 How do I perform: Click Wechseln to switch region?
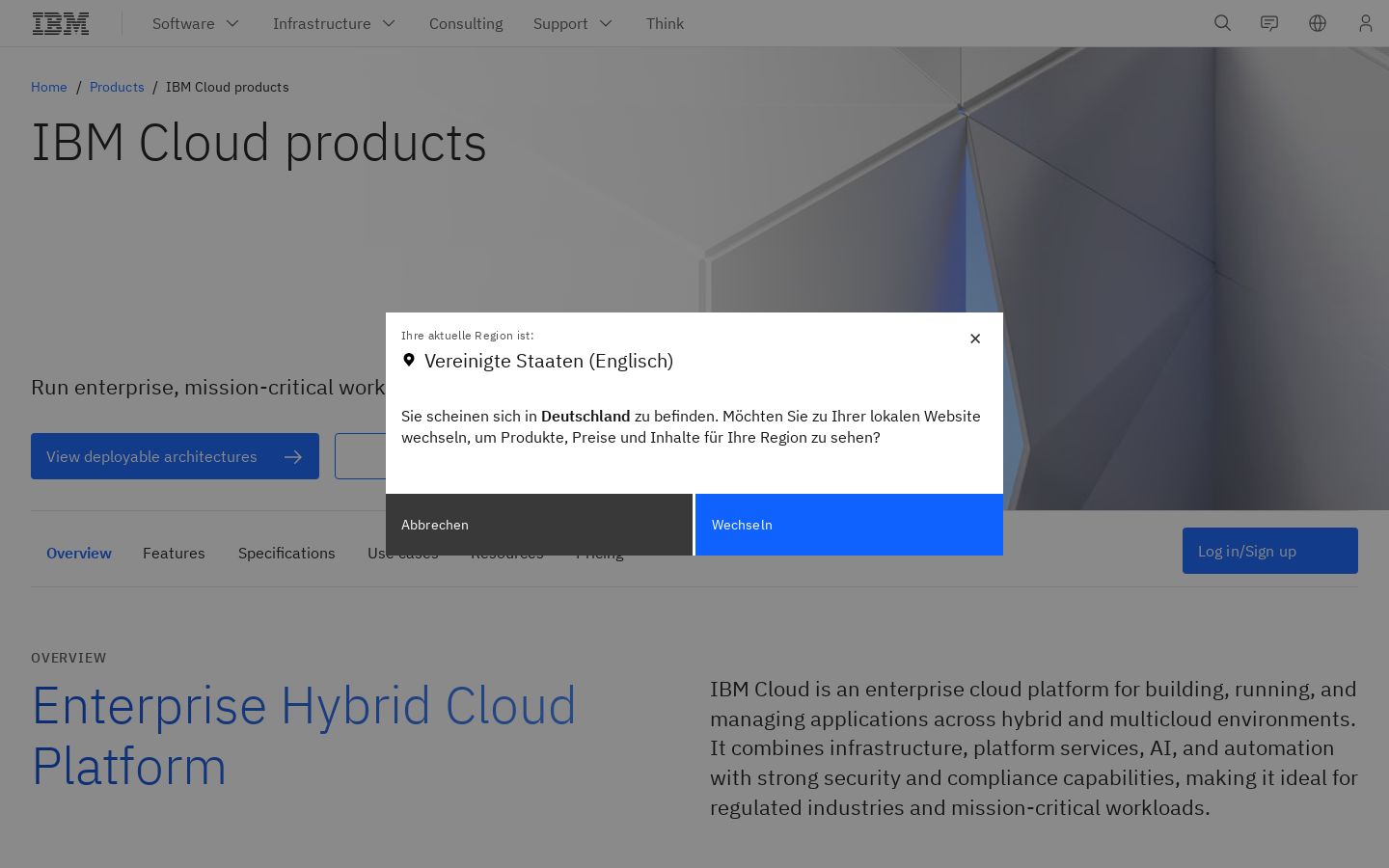[x=849, y=525]
